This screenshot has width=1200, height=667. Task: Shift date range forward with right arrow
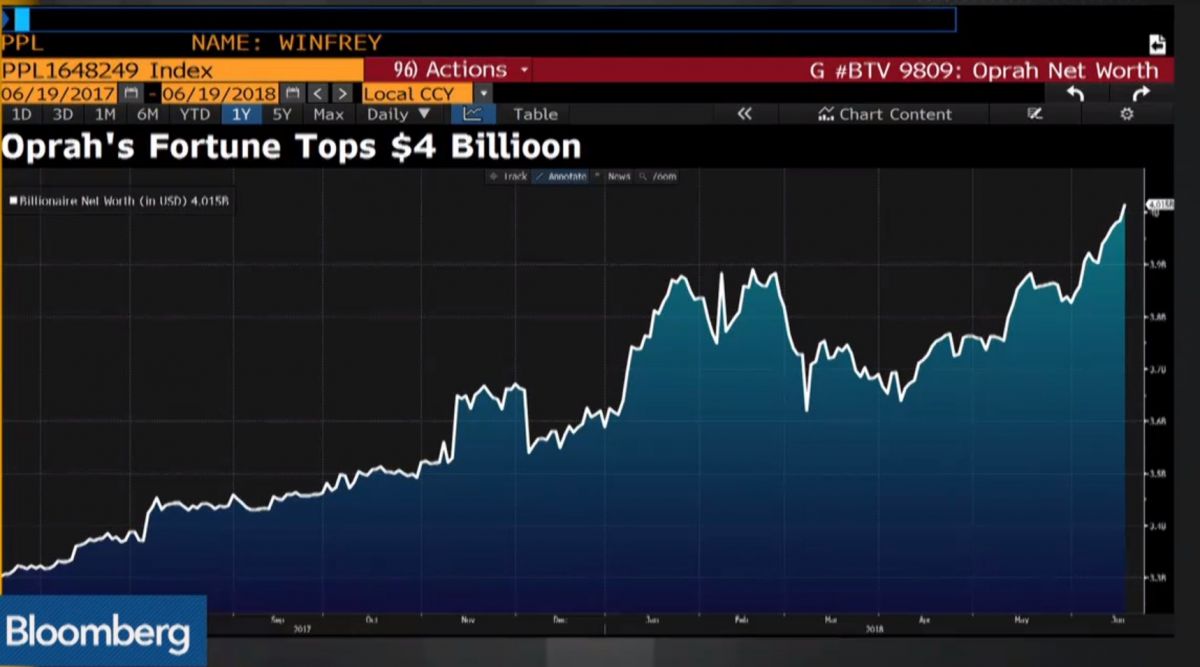point(342,93)
